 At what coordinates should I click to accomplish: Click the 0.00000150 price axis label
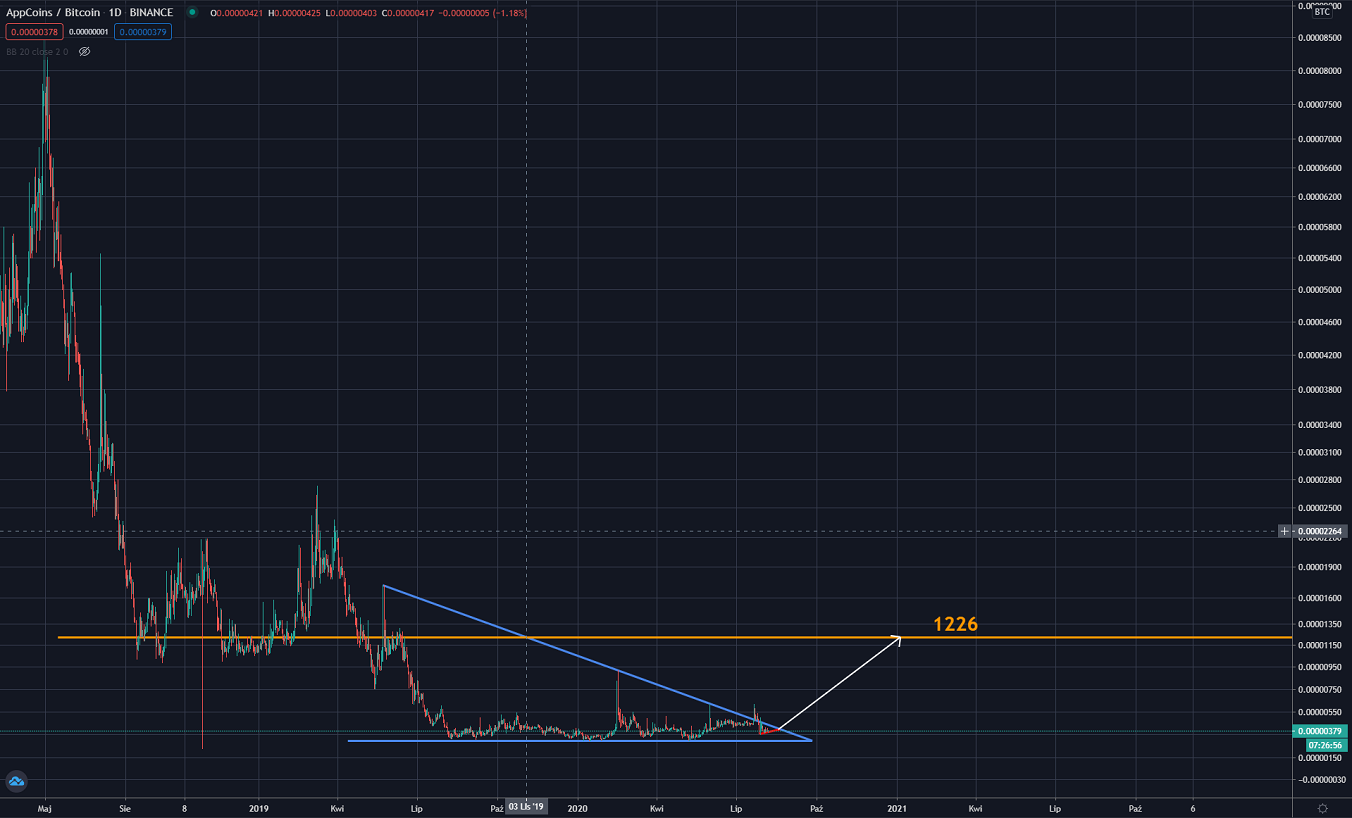click(1319, 758)
